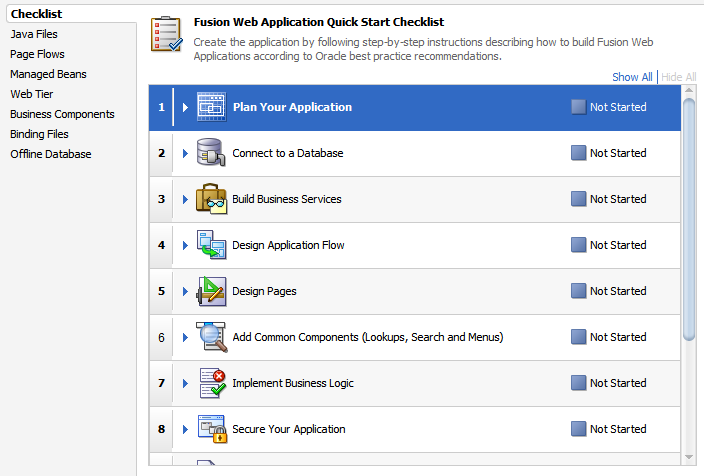Click the Not Started label for Secure Your Application
This screenshot has width=704, height=476.
(x=618, y=429)
